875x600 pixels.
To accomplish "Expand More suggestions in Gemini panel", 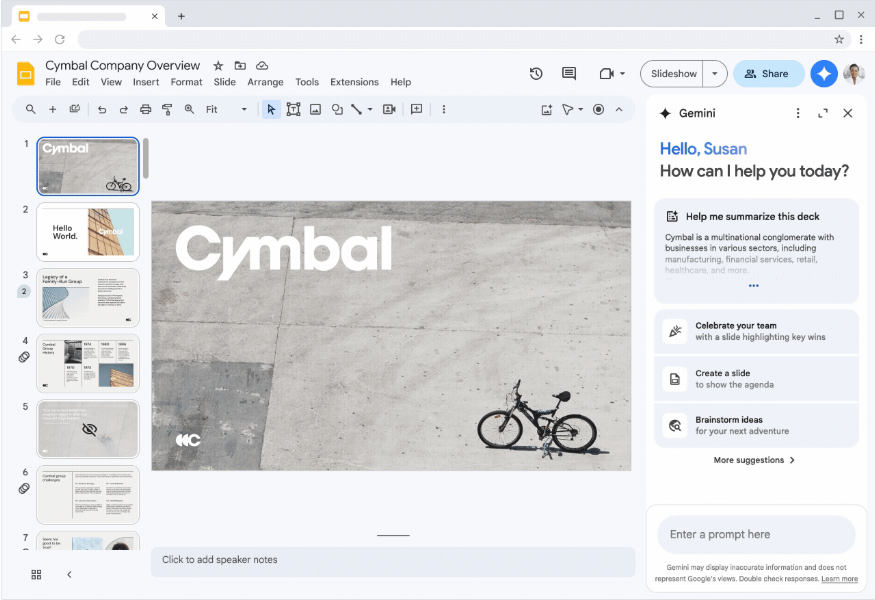I will 754,459.
